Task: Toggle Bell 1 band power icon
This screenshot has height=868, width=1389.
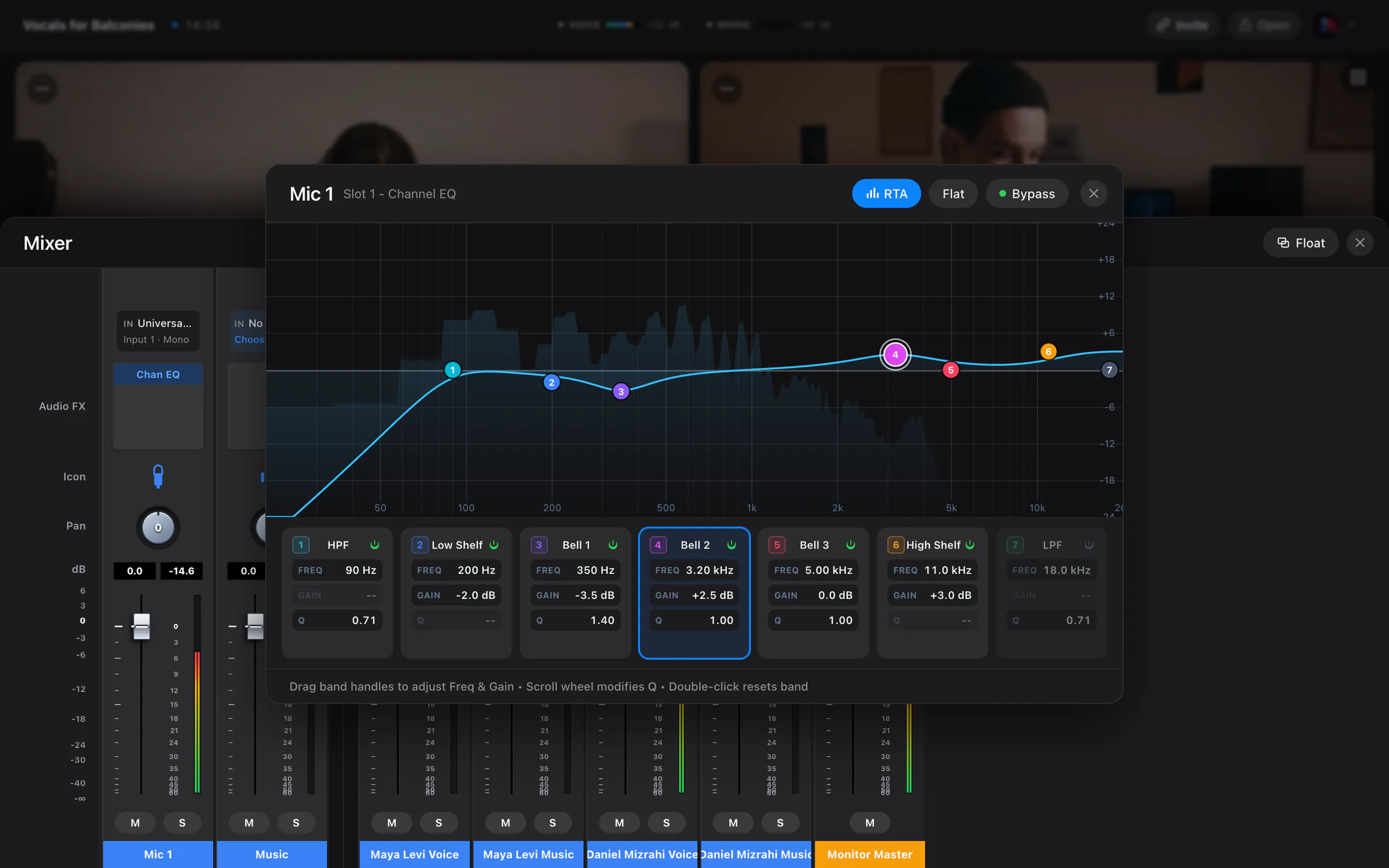Action: (613, 544)
